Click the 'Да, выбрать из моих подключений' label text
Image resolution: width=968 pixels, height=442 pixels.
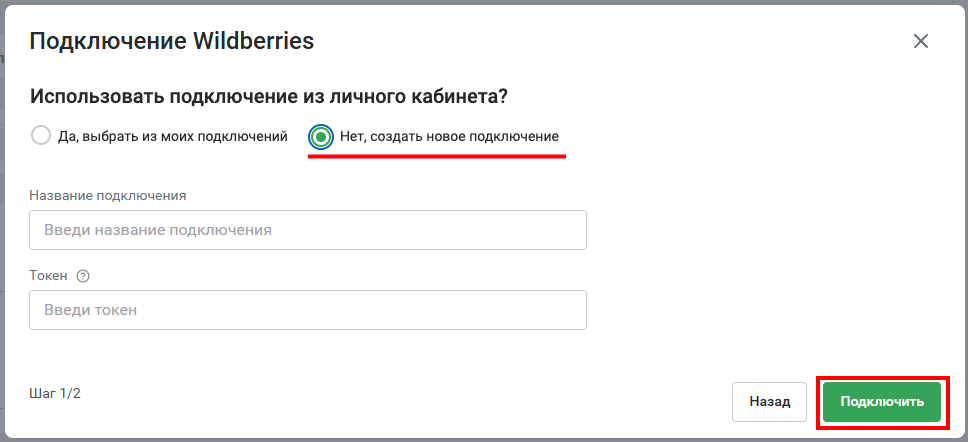tap(173, 136)
